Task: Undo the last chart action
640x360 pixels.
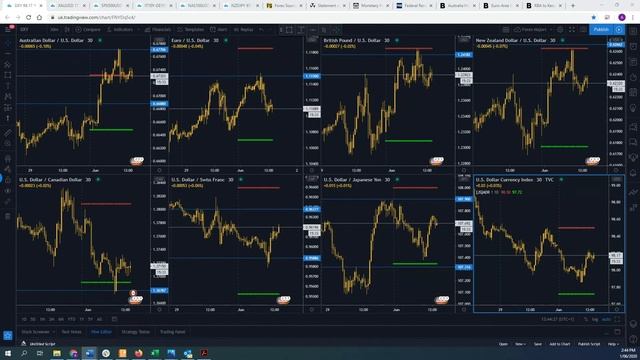Action: point(261,29)
